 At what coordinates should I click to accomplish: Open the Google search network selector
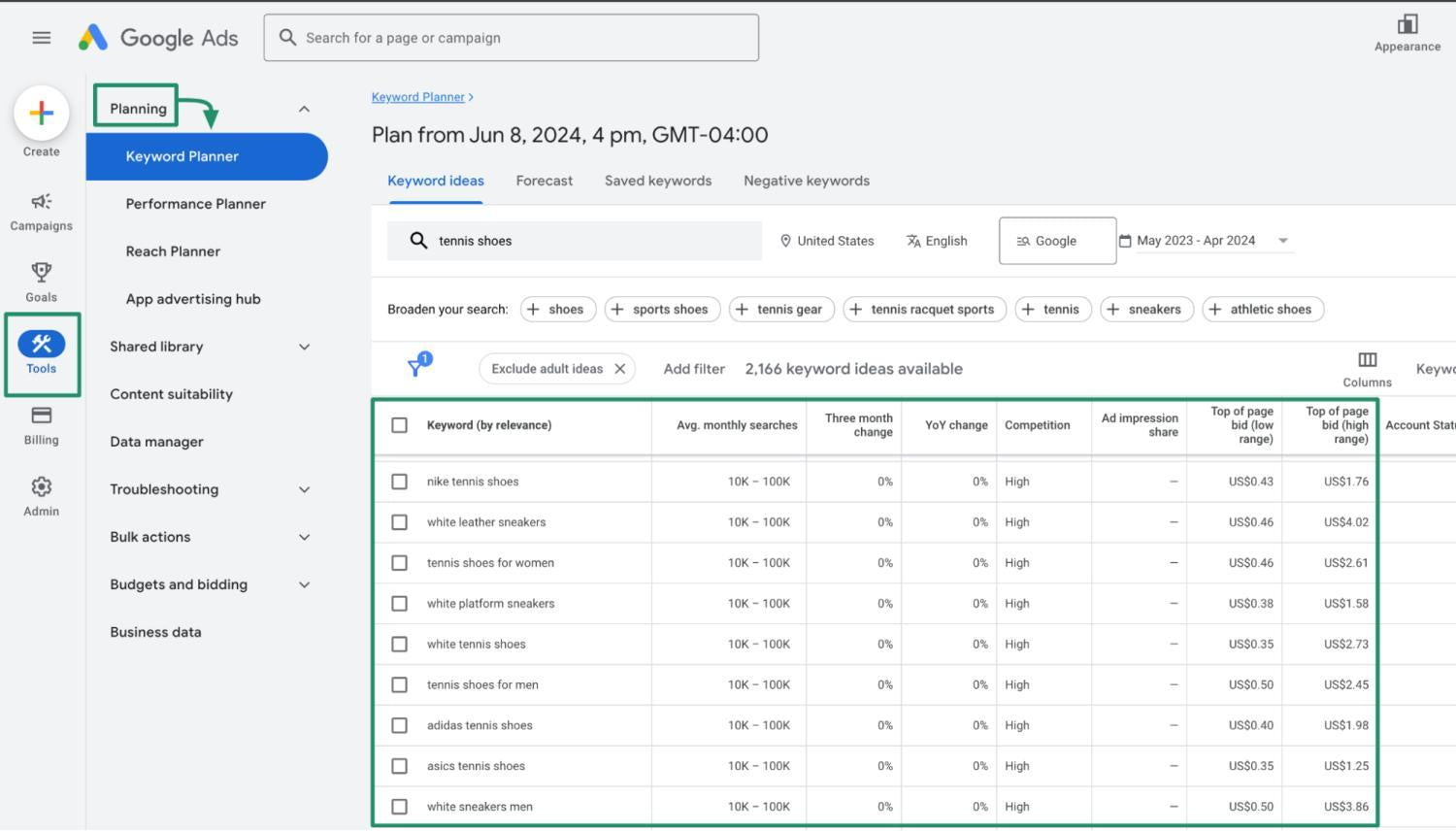[1057, 241]
